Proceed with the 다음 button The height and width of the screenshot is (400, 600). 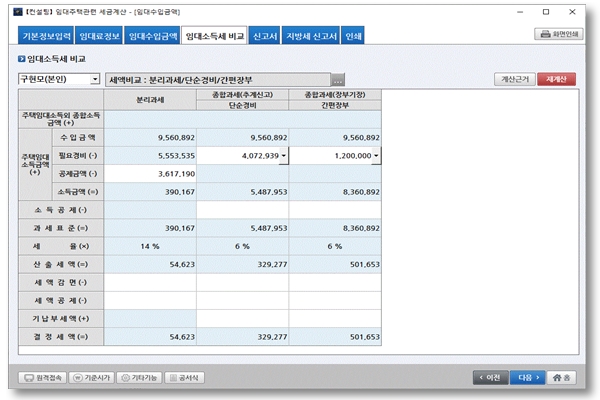(x=528, y=377)
